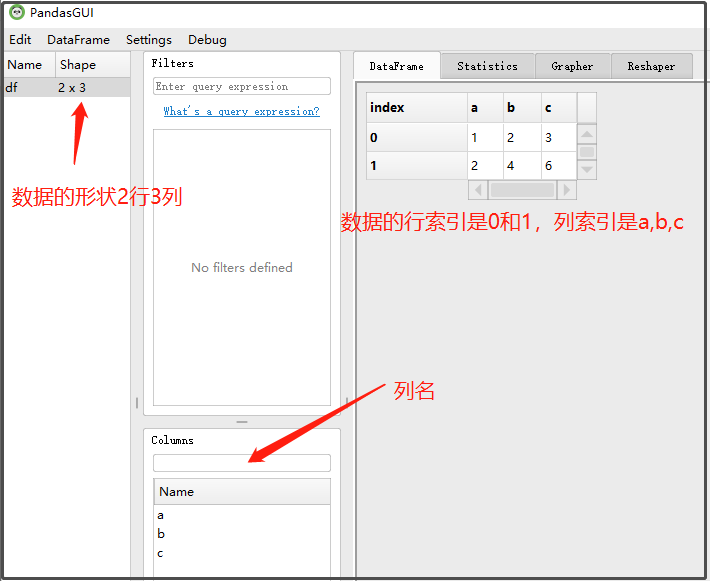Switch to the DataFrame tab
The height and width of the screenshot is (581, 710).
(x=397, y=66)
